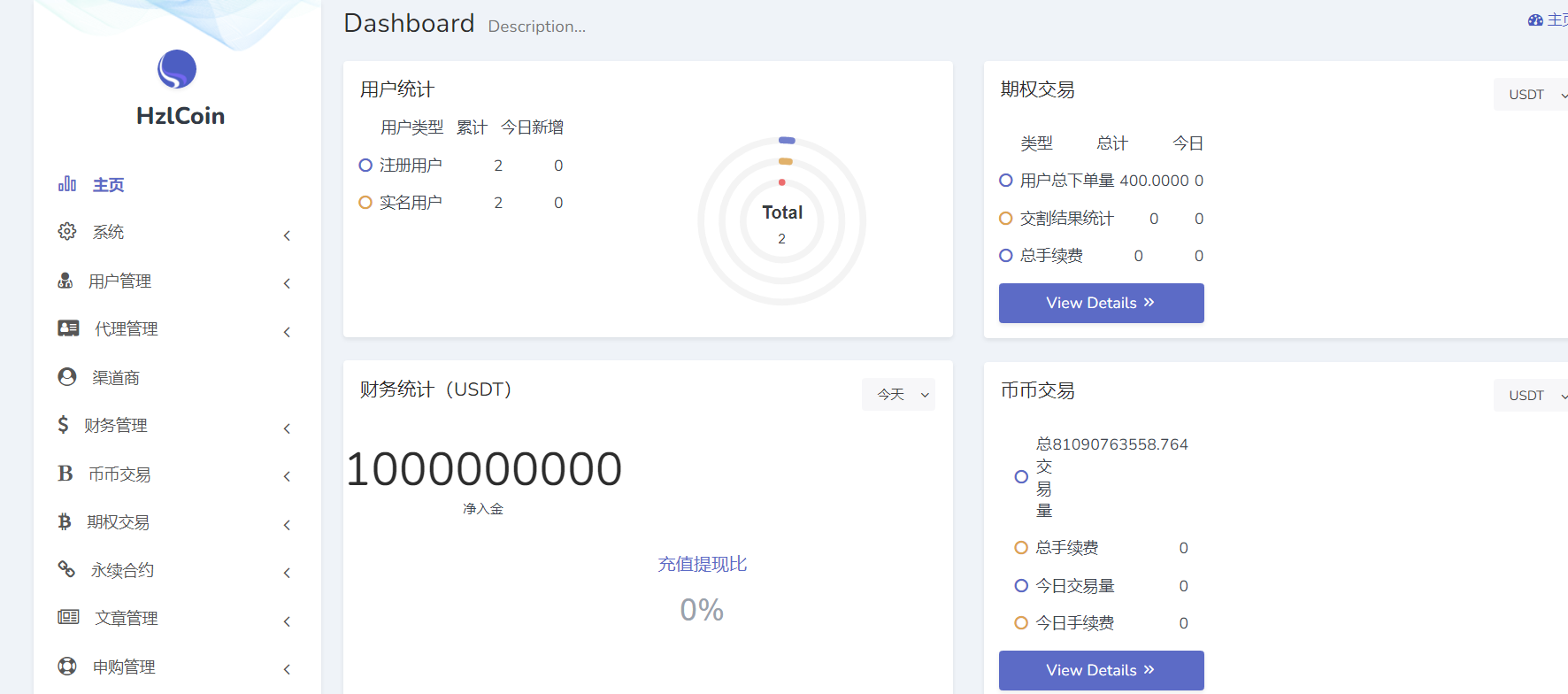This screenshot has height=694, width=1568.
Task: Expand the chevron next to 期权交易
Action: 287,525
